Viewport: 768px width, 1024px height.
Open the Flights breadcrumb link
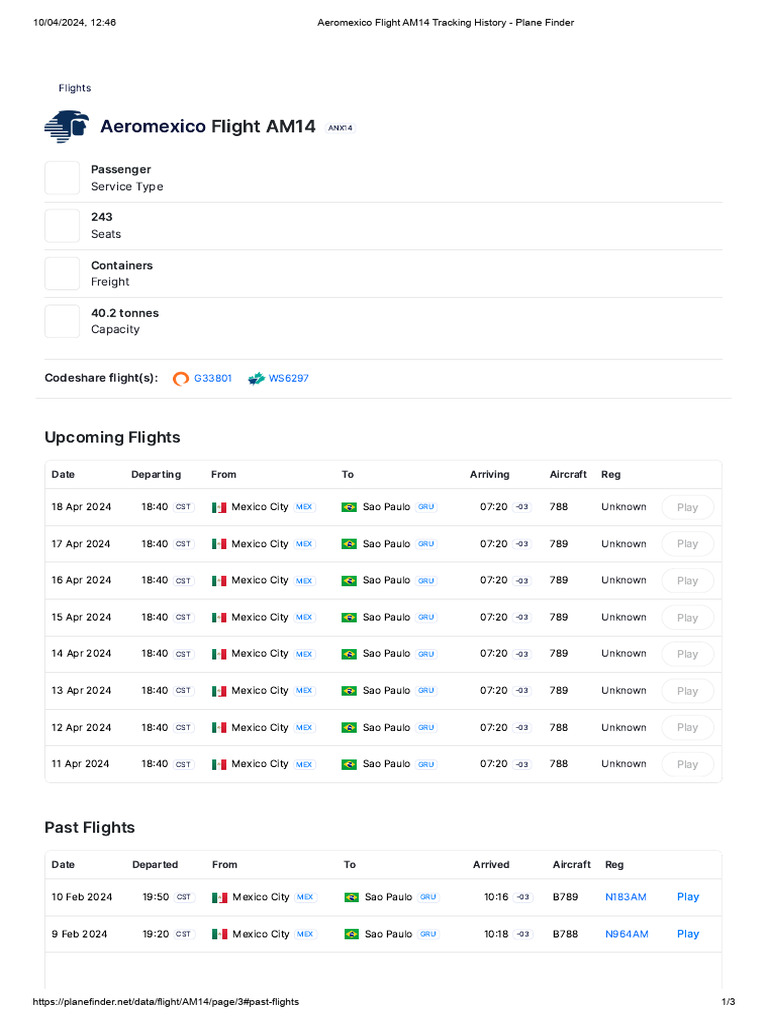pos(74,88)
